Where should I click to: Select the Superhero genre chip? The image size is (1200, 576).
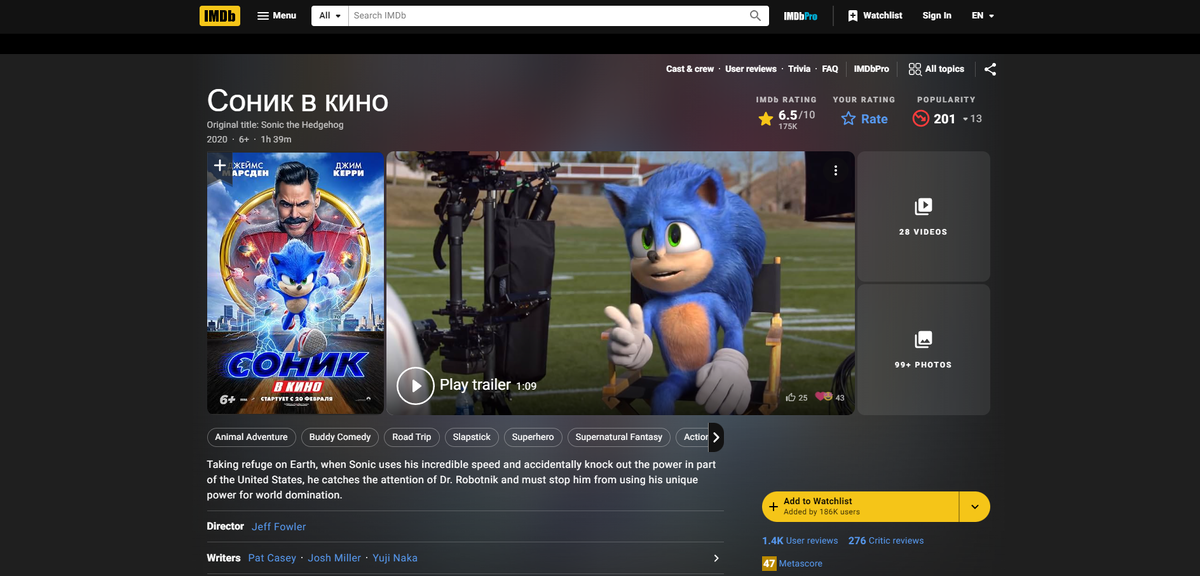533,437
